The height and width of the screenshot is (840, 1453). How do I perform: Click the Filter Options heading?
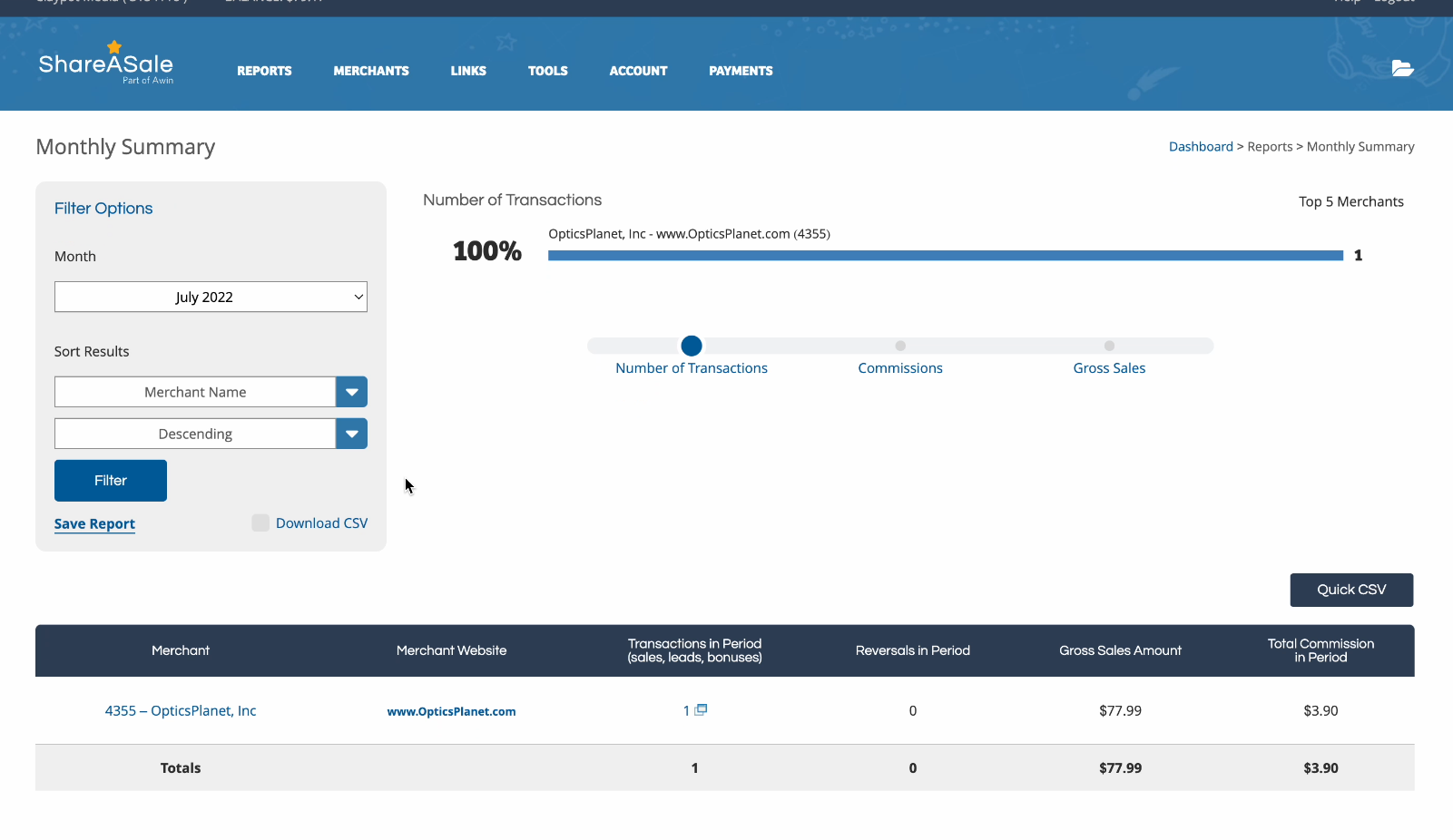[x=103, y=209]
